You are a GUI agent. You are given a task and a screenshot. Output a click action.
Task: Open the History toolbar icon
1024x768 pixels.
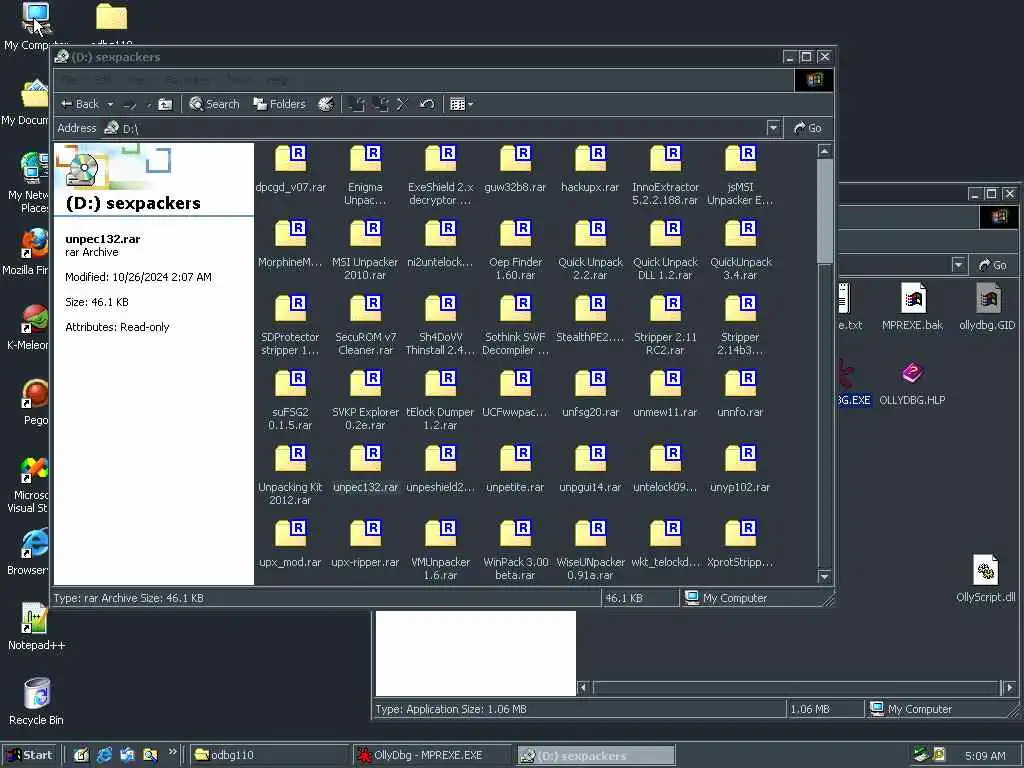tap(325, 104)
